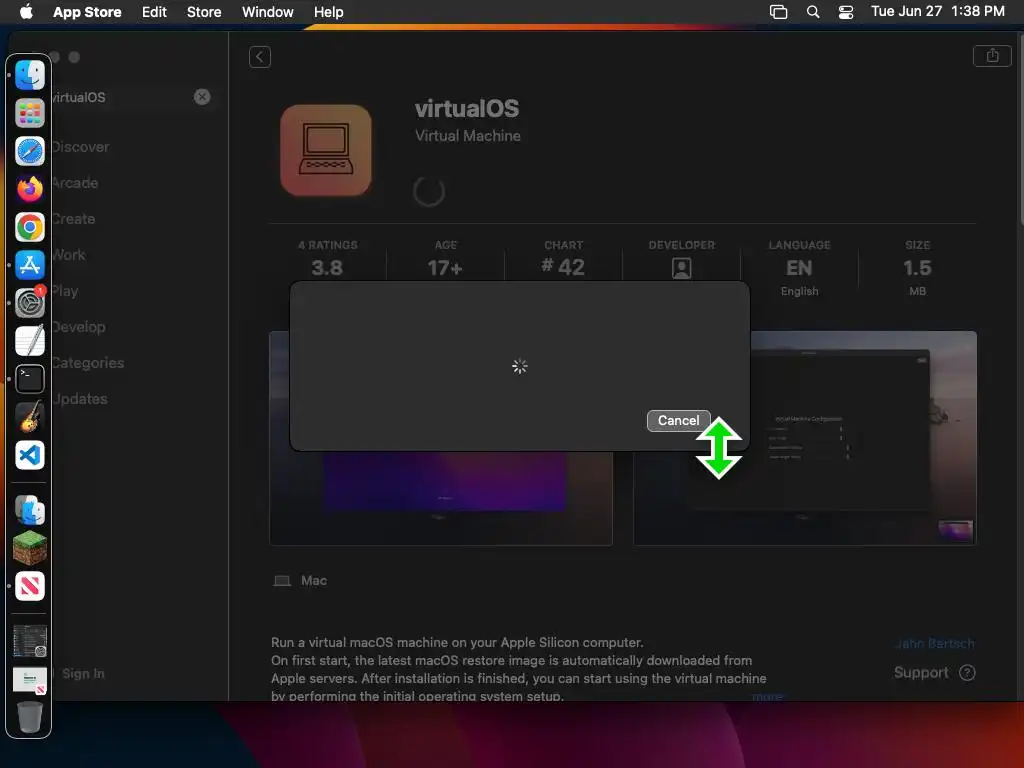Expand description with the more link
Viewport: 1024px width, 768px height.
click(768, 696)
